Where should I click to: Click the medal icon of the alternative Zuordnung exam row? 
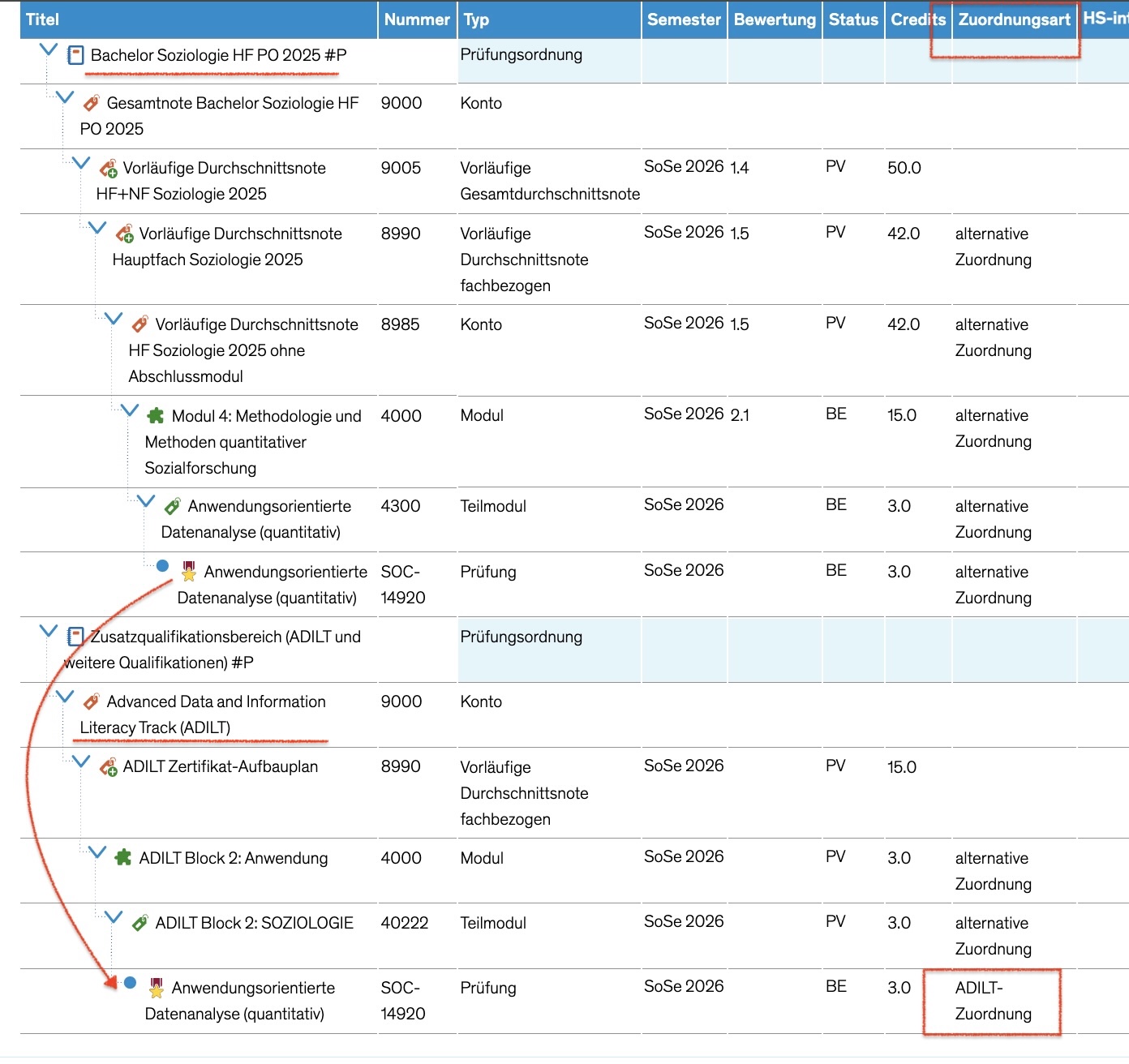189,571
